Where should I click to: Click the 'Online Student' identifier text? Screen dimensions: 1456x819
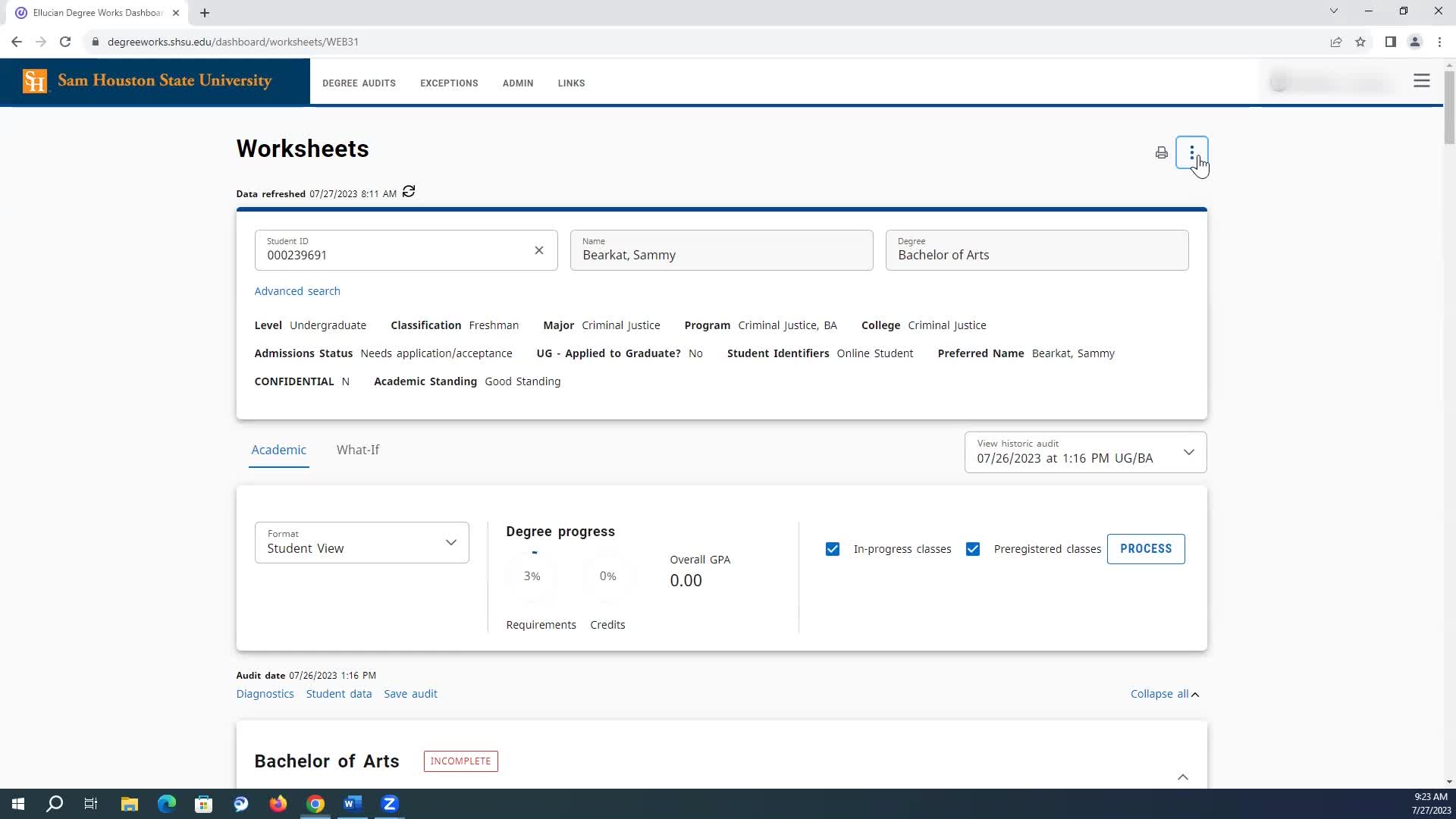(874, 353)
